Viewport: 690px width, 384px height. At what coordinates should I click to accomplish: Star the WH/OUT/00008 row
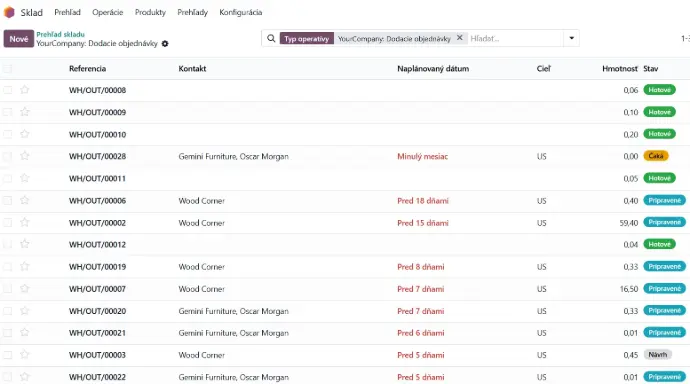(25, 90)
